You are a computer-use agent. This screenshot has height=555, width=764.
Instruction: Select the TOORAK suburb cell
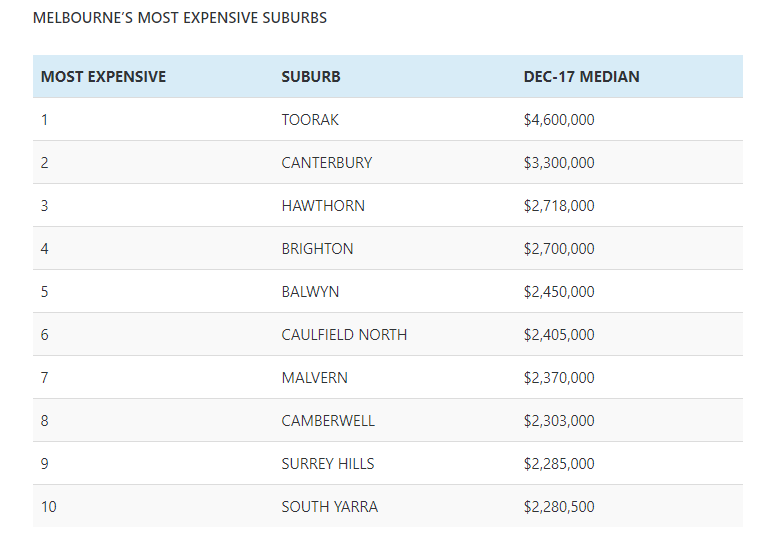(x=310, y=120)
